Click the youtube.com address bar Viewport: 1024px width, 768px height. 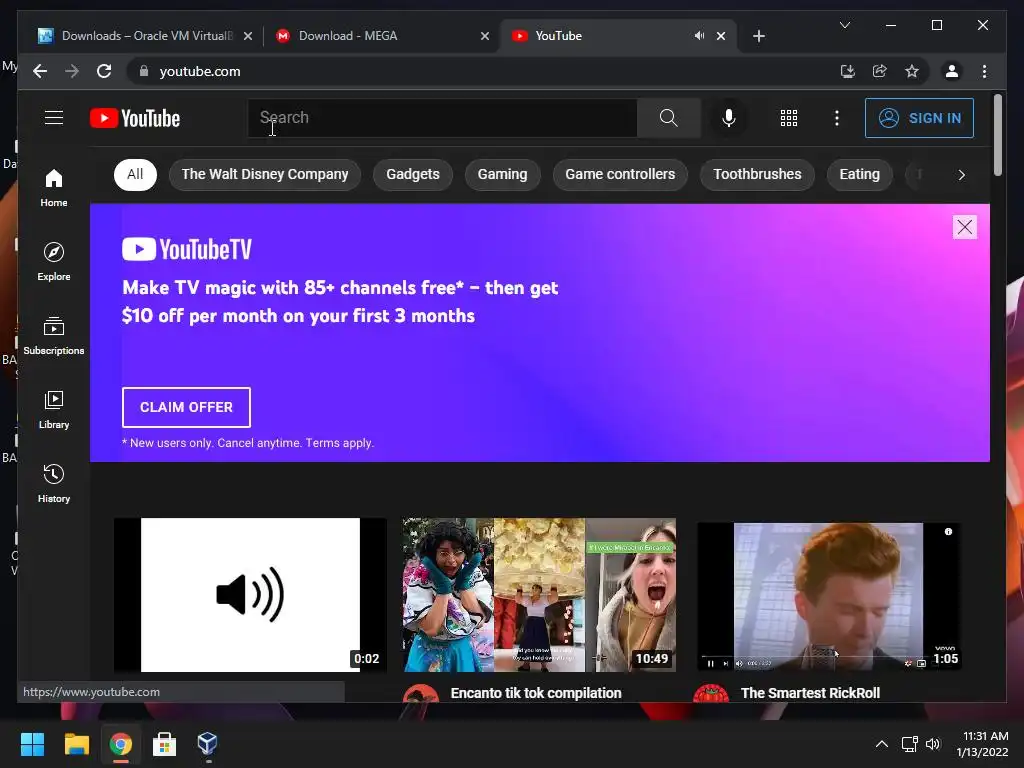[x=483, y=71]
